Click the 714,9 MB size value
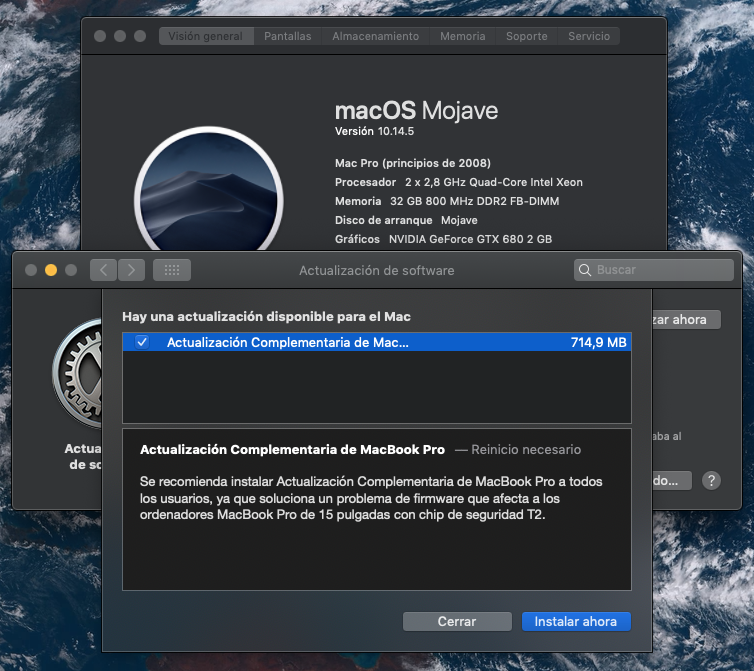 click(x=598, y=342)
